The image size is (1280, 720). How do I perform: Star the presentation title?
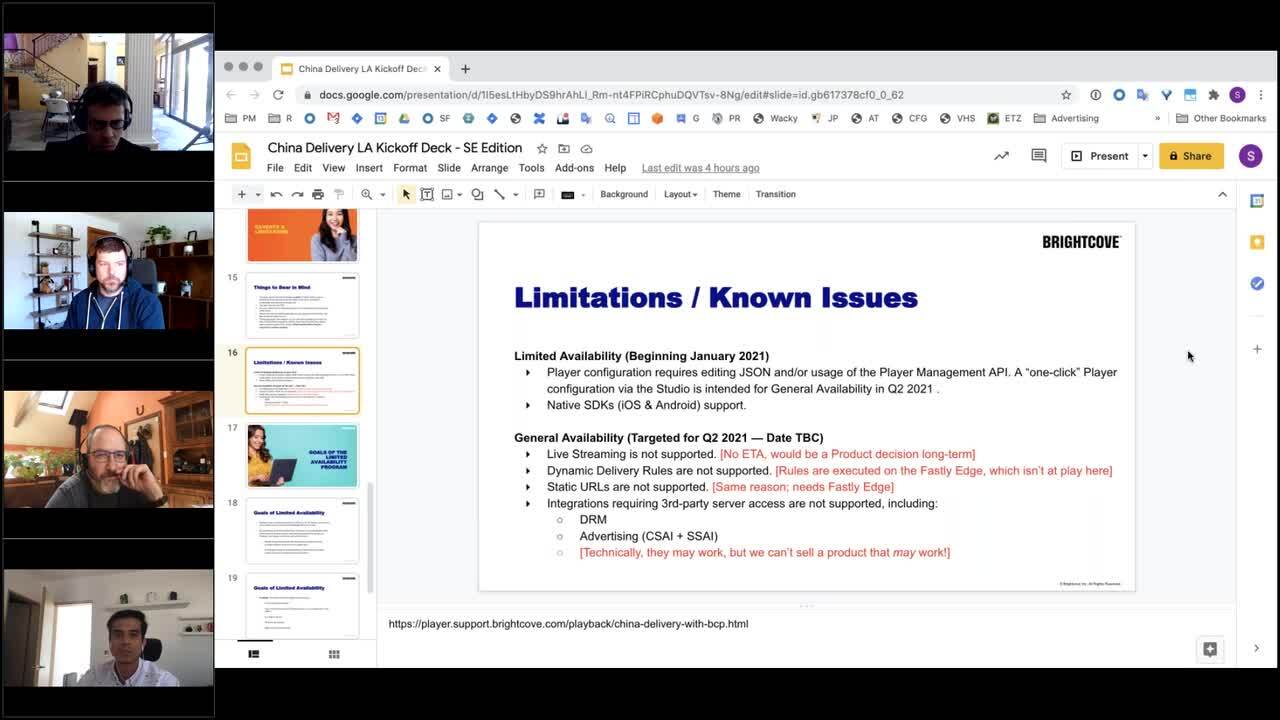coord(542,149)
